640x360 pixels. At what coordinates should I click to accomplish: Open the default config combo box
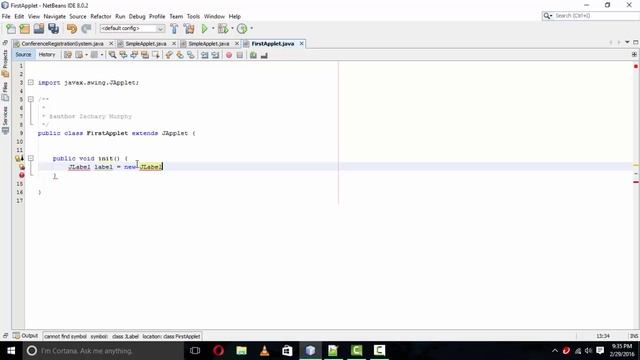132,29
